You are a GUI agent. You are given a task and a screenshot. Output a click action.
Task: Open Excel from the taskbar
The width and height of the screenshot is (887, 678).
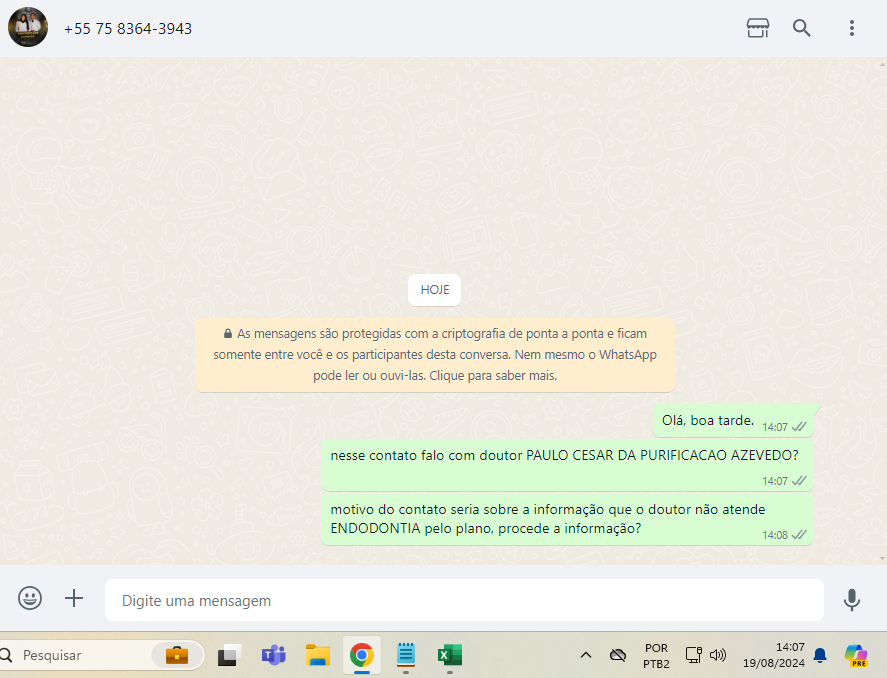click(450, 655)
